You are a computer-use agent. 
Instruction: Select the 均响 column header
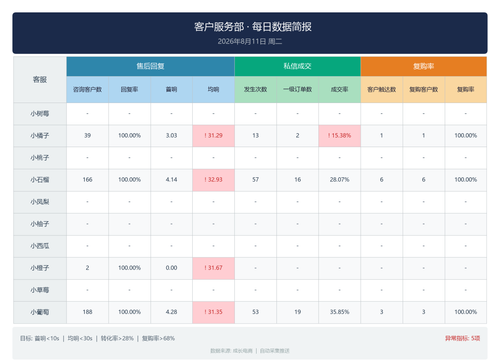pos(213,89)
